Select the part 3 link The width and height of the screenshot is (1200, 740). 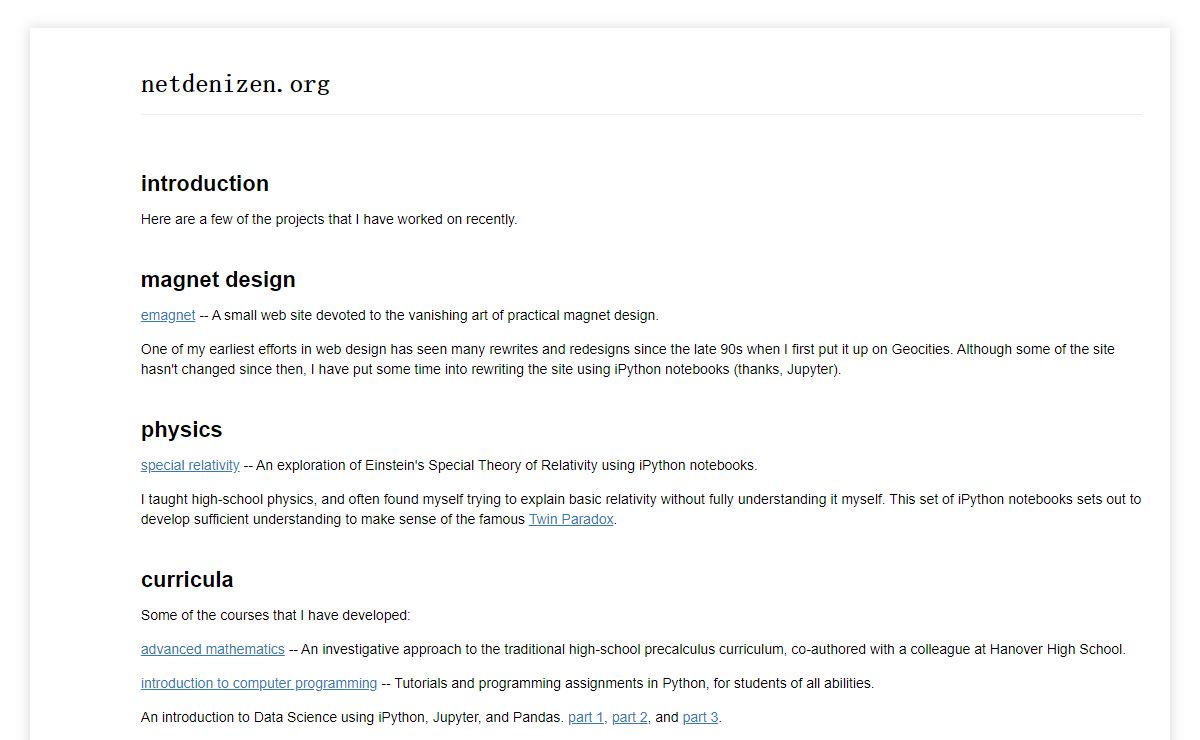[701, 717]
